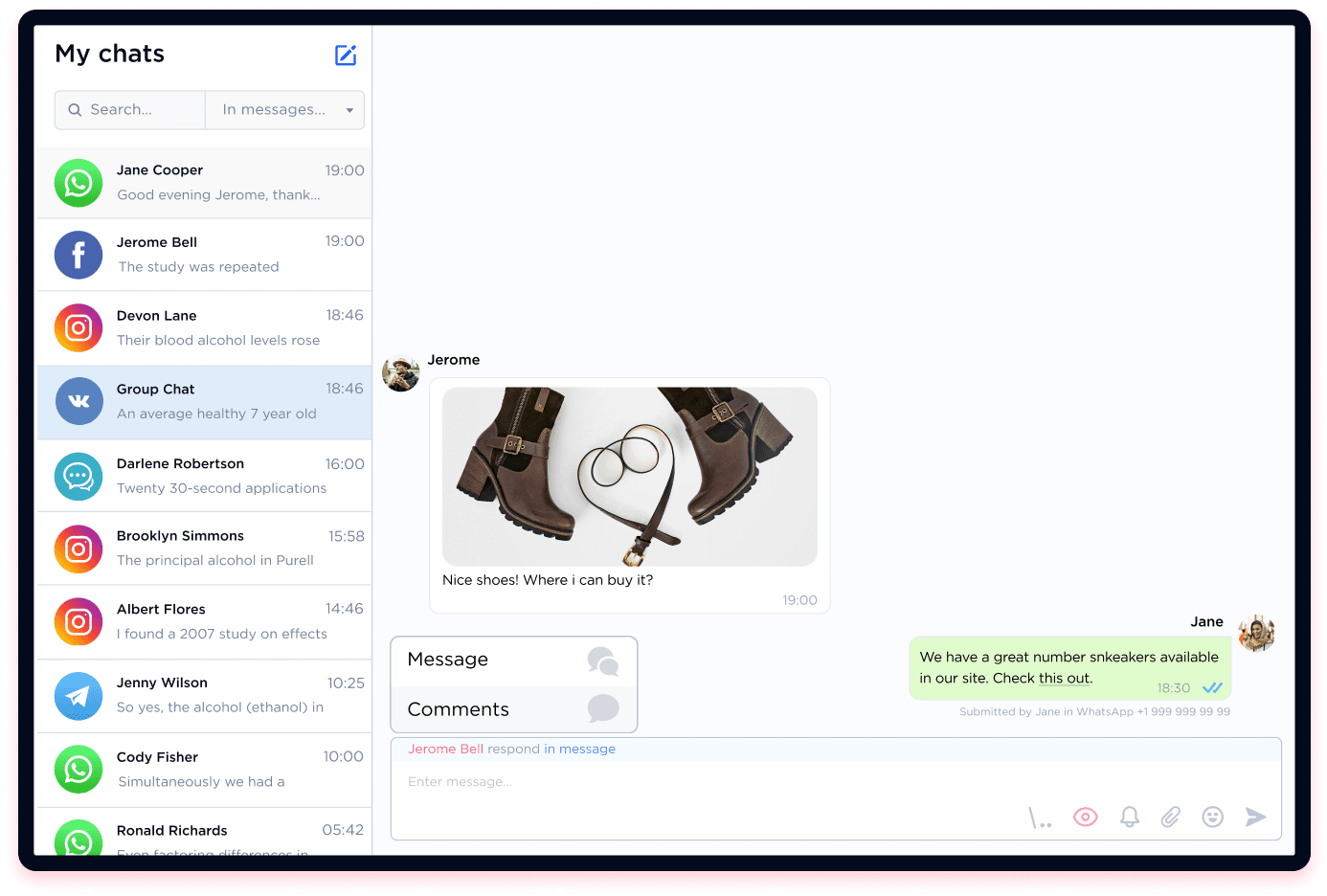Click the compose new chat icon
1327x896 pixels.
(346, 56)
